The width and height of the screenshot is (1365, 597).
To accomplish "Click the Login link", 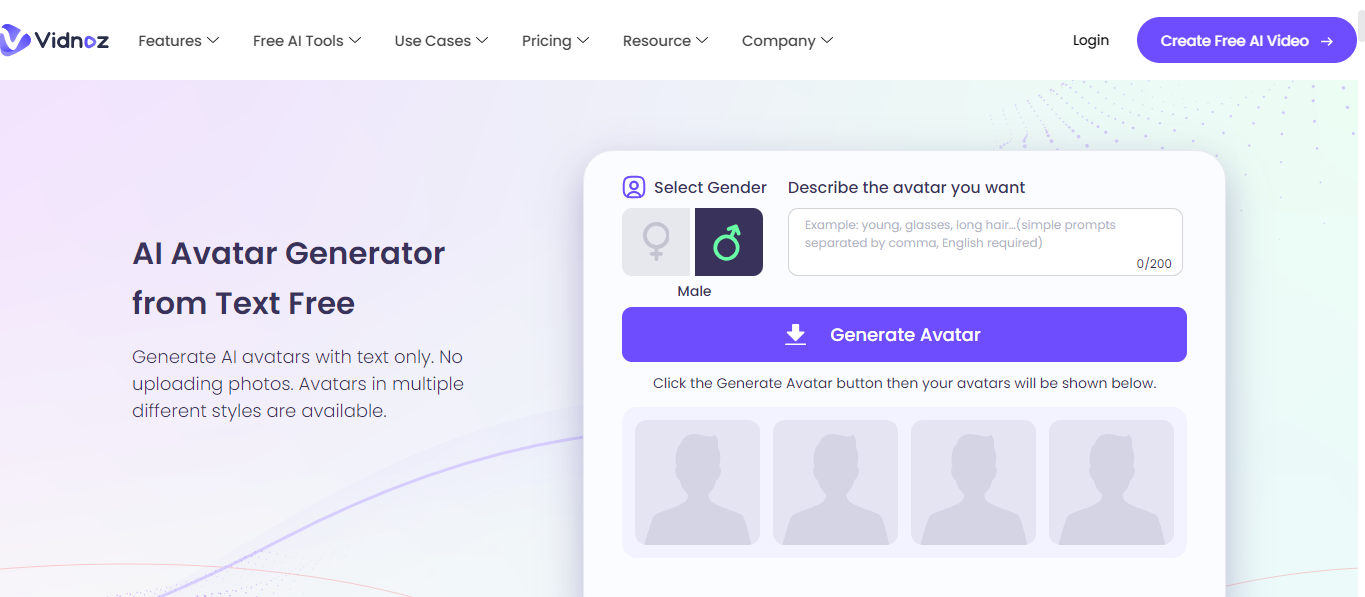I will pyautogui.click(x=1090, y=40).
